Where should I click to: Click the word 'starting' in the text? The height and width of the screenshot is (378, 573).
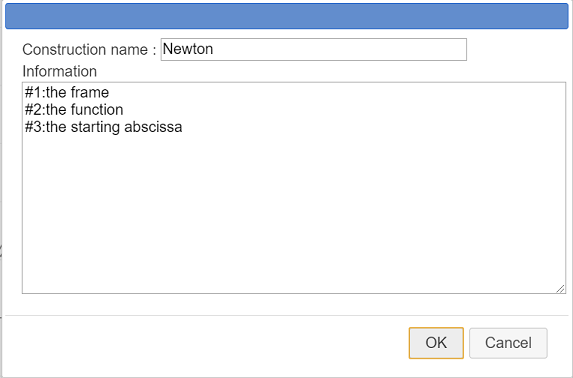tap(95, 127)
